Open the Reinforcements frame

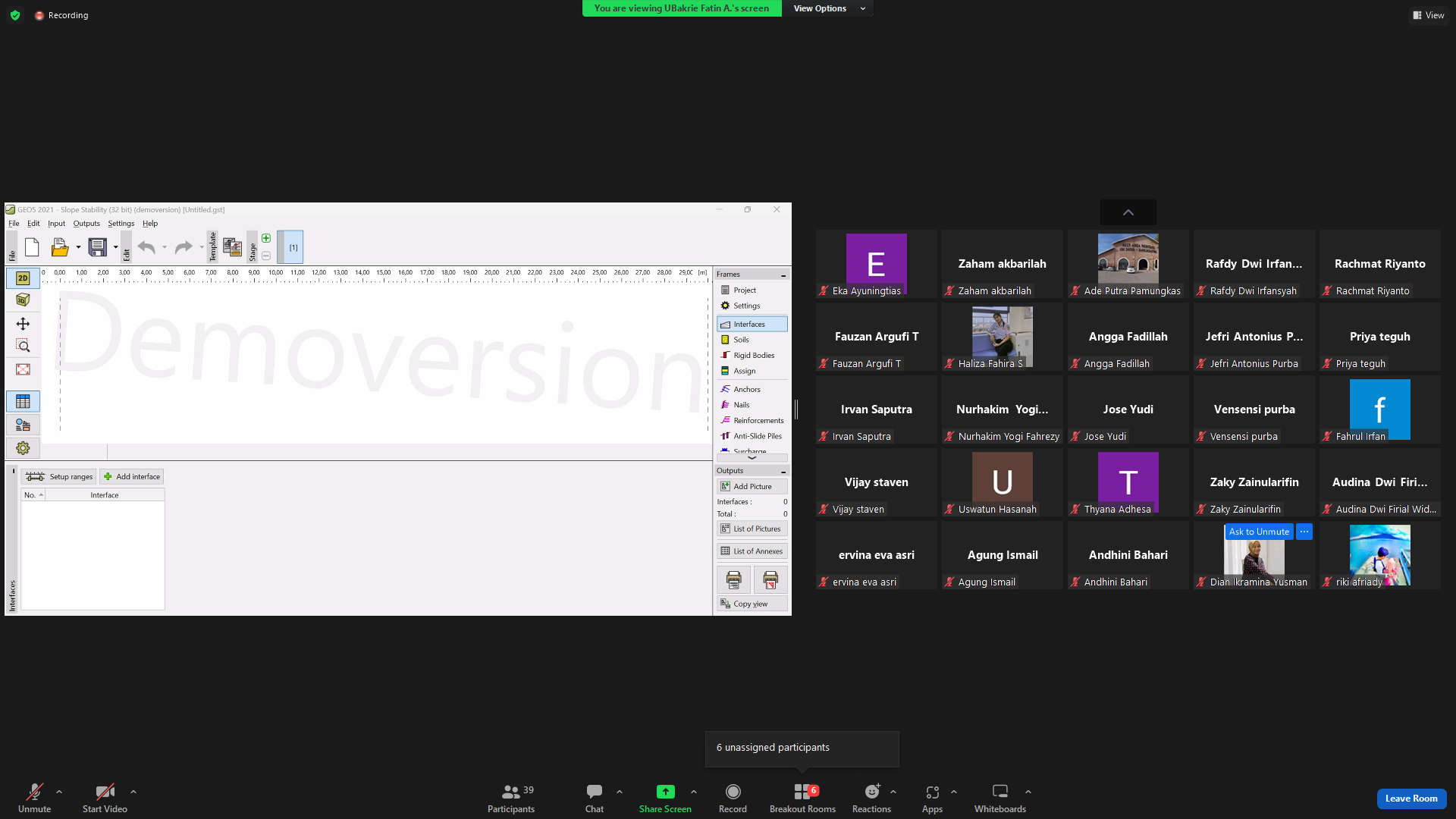pos(752,421)
